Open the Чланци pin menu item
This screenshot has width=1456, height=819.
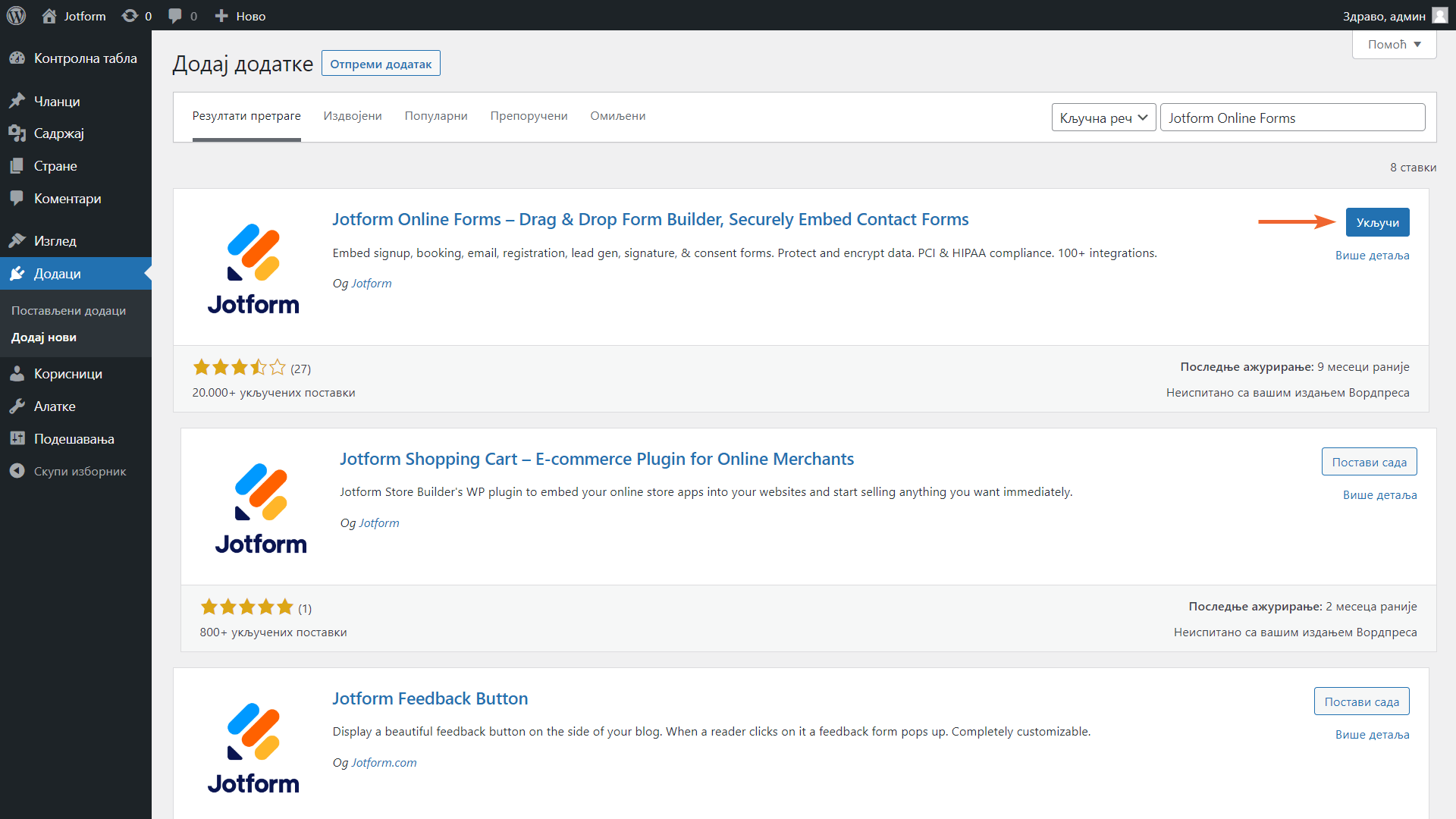[x=57, y=101]
